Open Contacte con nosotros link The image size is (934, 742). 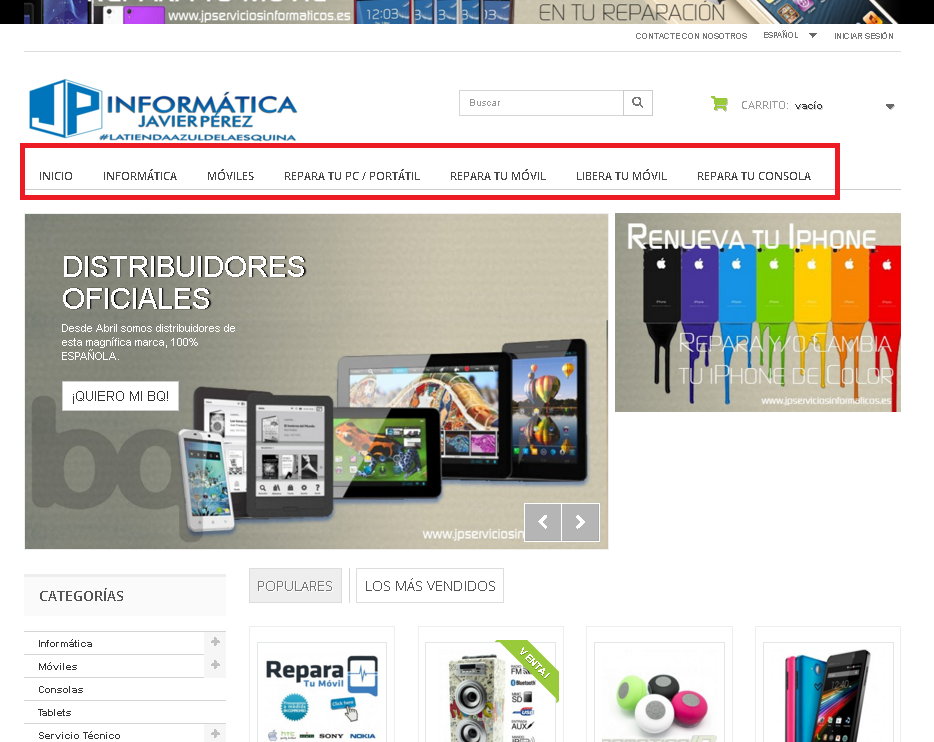(691, 36)
